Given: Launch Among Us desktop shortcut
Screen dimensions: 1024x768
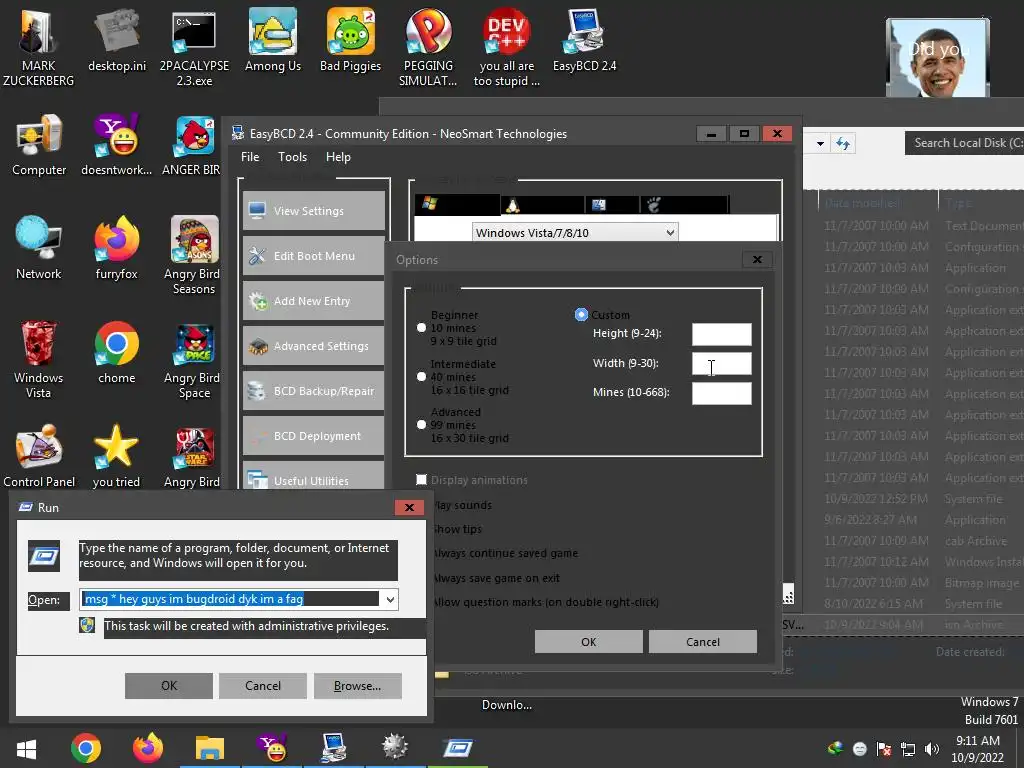Looking at the screenshot, I should coord(272,40).
